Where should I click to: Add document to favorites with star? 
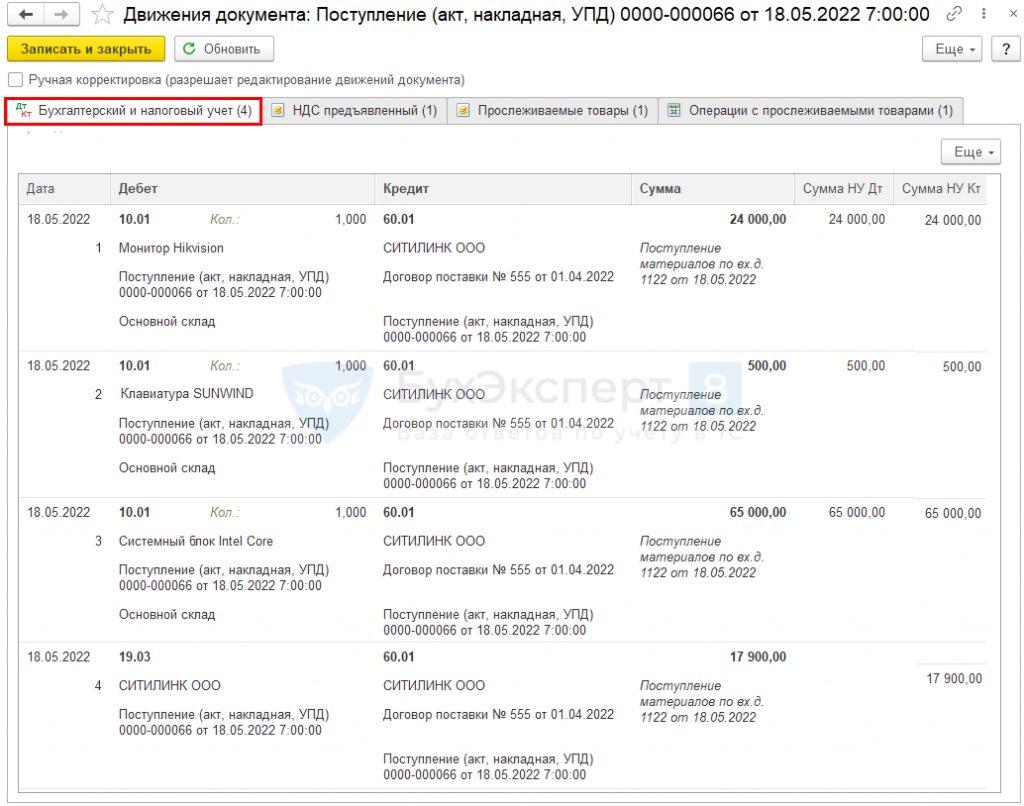[102, 14]
